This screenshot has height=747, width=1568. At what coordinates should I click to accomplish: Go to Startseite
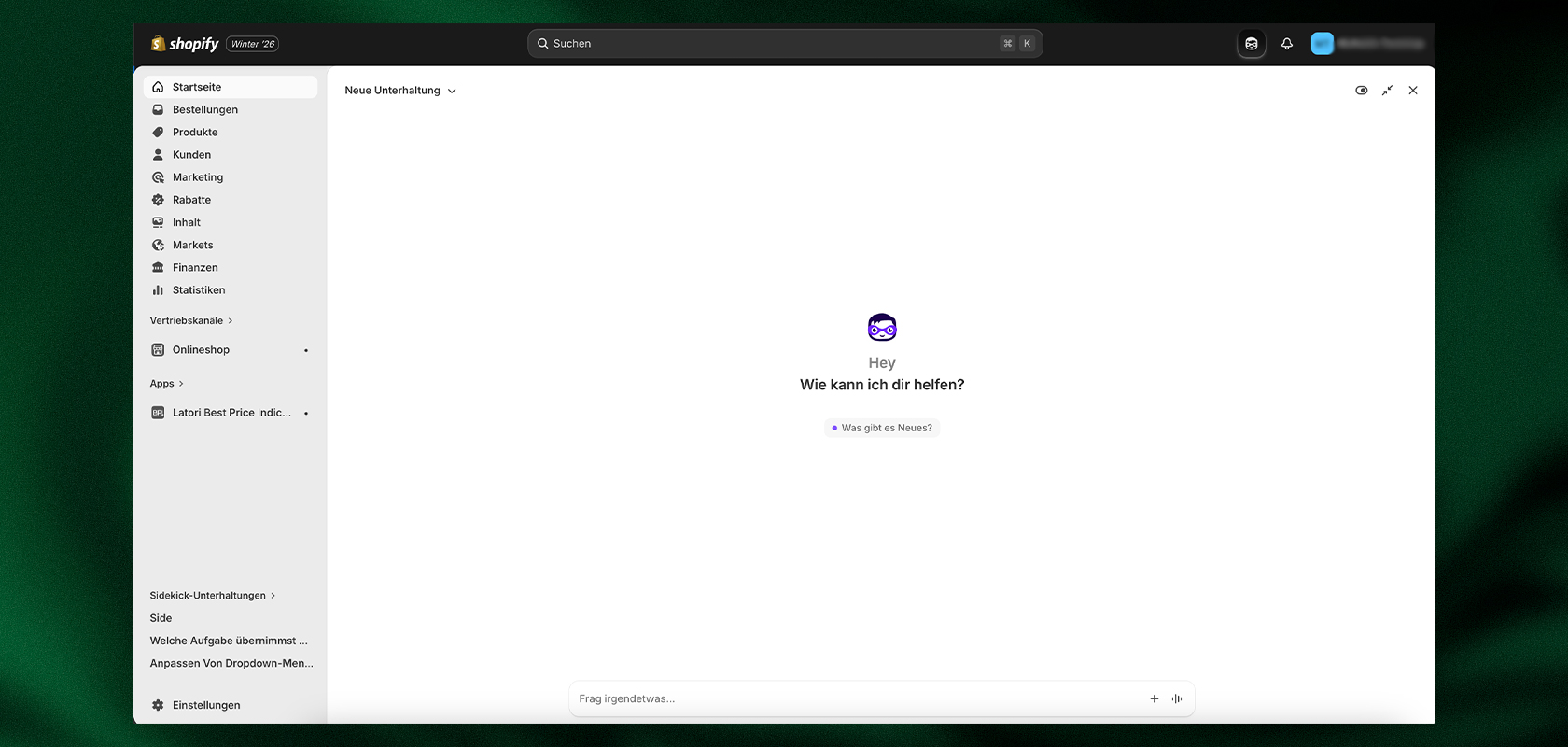tap(231, 87)
